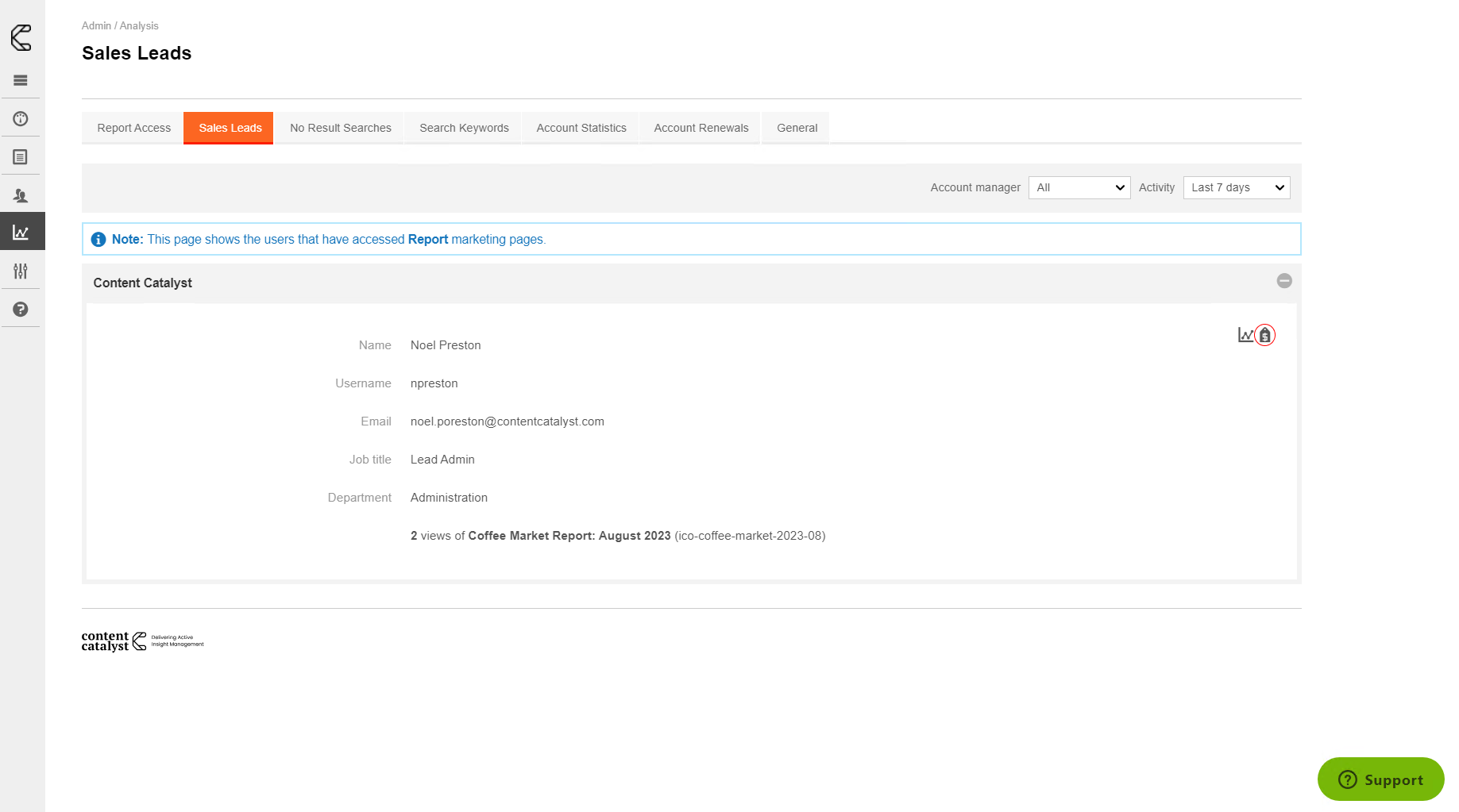Screen dimensions: 1459x812
Task: Switch to the No Result Searches tab
Action: point(340,128)
